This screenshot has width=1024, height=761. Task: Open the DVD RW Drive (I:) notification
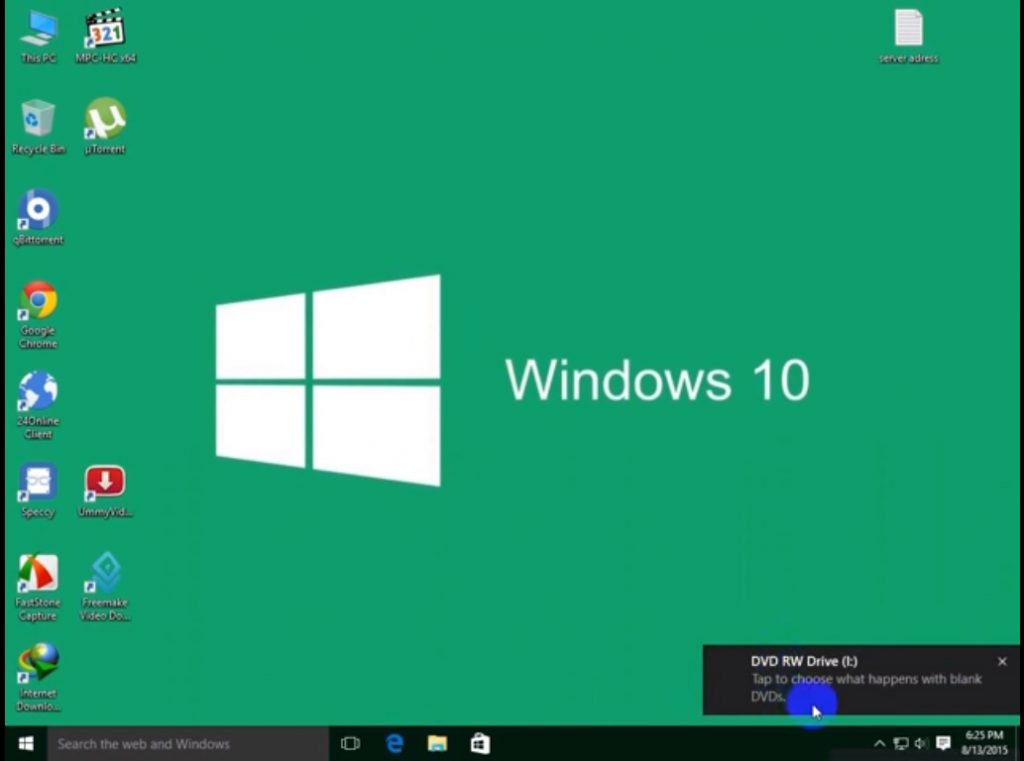coord(861,679)
